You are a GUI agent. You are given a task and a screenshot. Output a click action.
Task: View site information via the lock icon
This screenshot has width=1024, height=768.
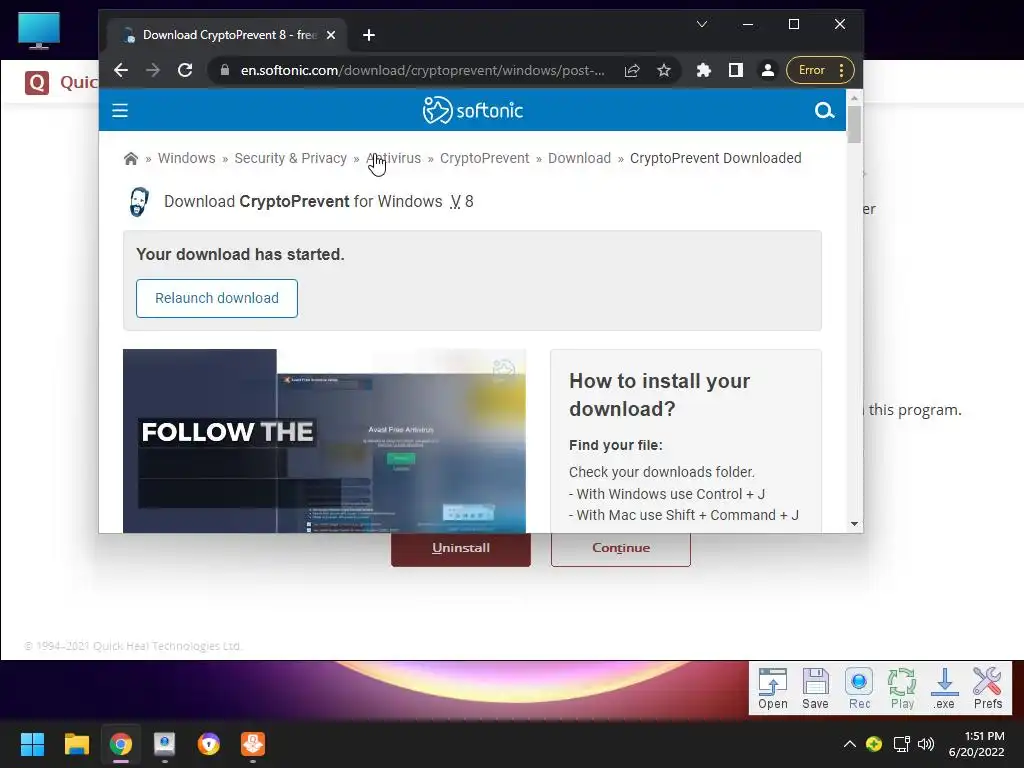pos(225,71)
